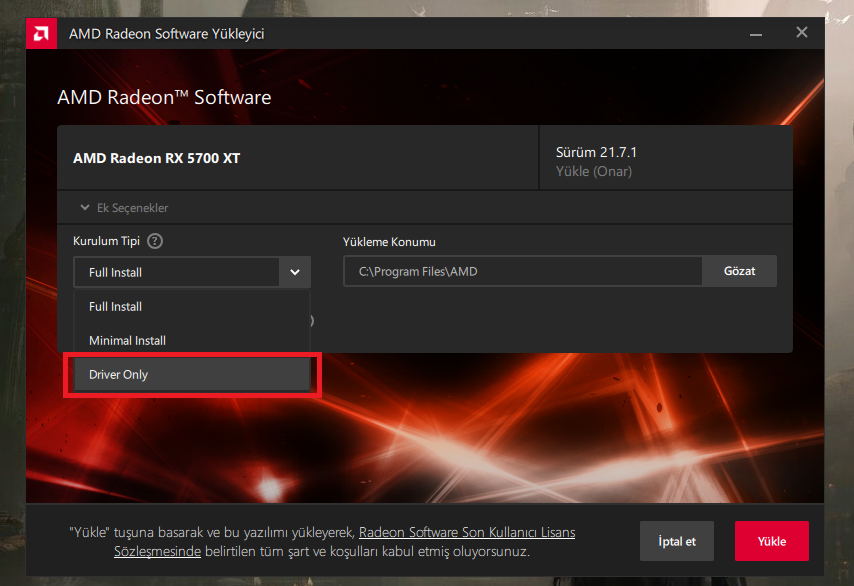The height and width of the screenshot is (586, 854).
Task: Close the AMD Radeon Software Yükleyici window
Action: pyautogui.click(x=802, y=33)
